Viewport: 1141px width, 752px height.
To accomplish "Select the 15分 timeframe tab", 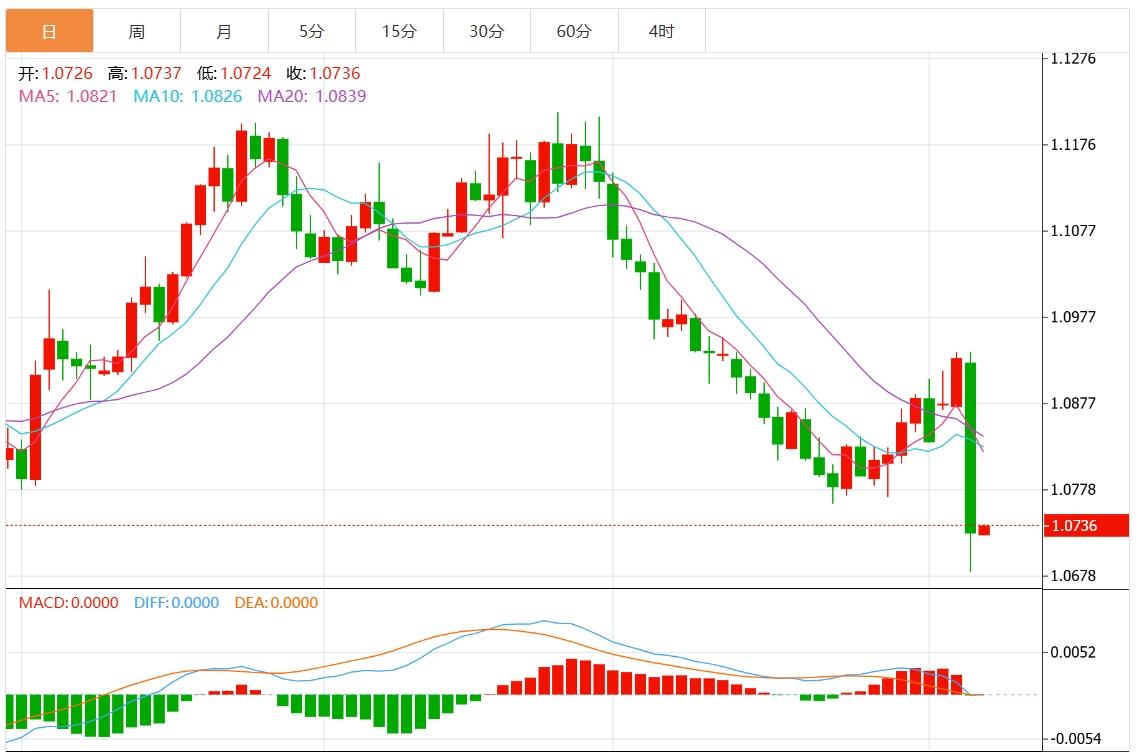I will [399, 31].
